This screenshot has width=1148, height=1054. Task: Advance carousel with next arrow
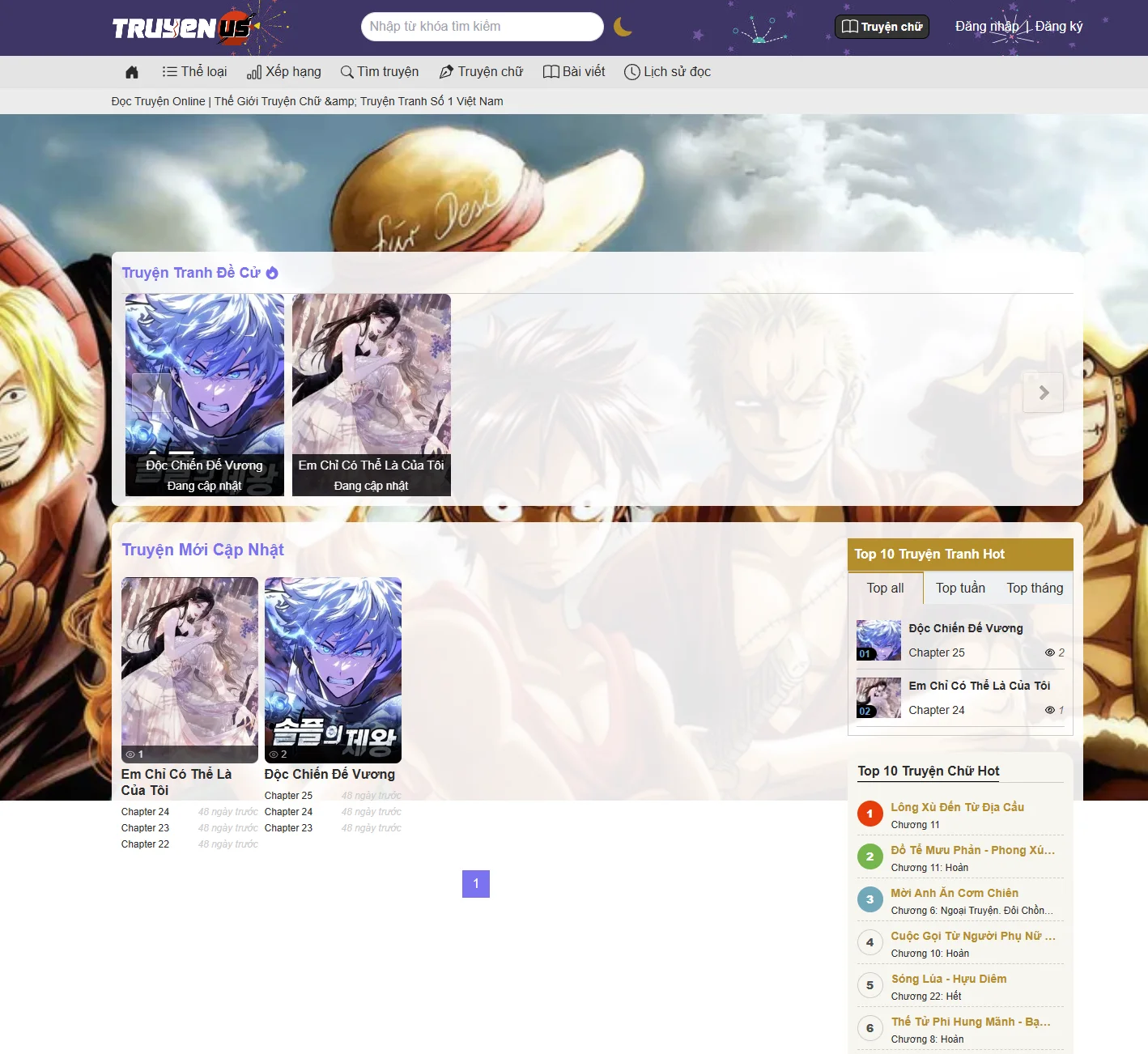1043,393
